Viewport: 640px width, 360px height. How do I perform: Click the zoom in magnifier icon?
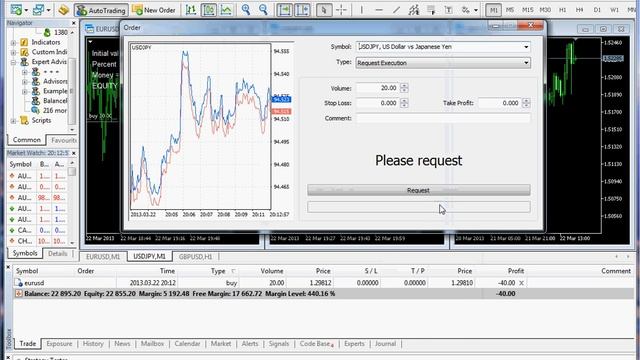point(246,10)
